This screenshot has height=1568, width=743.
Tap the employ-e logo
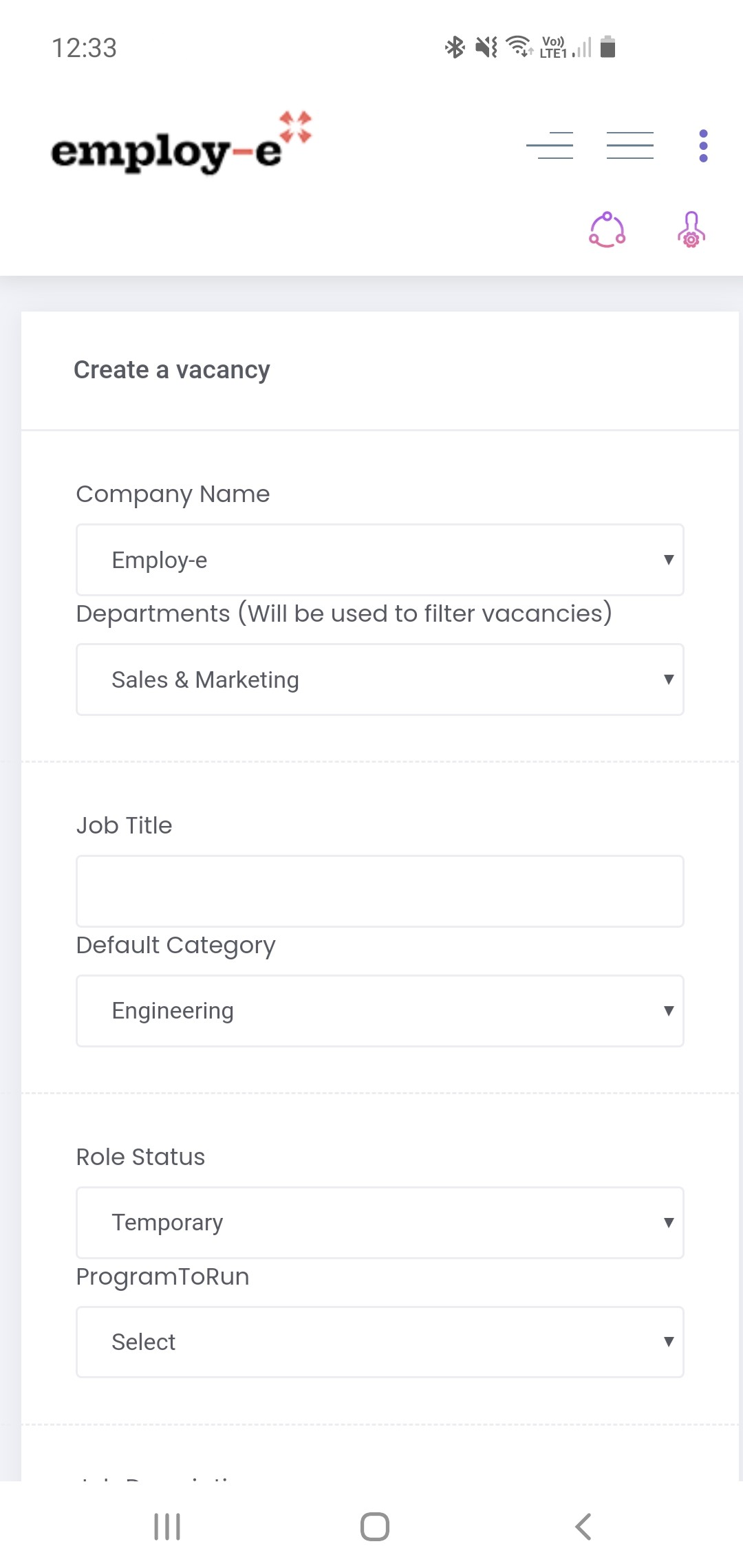(180, 144)
